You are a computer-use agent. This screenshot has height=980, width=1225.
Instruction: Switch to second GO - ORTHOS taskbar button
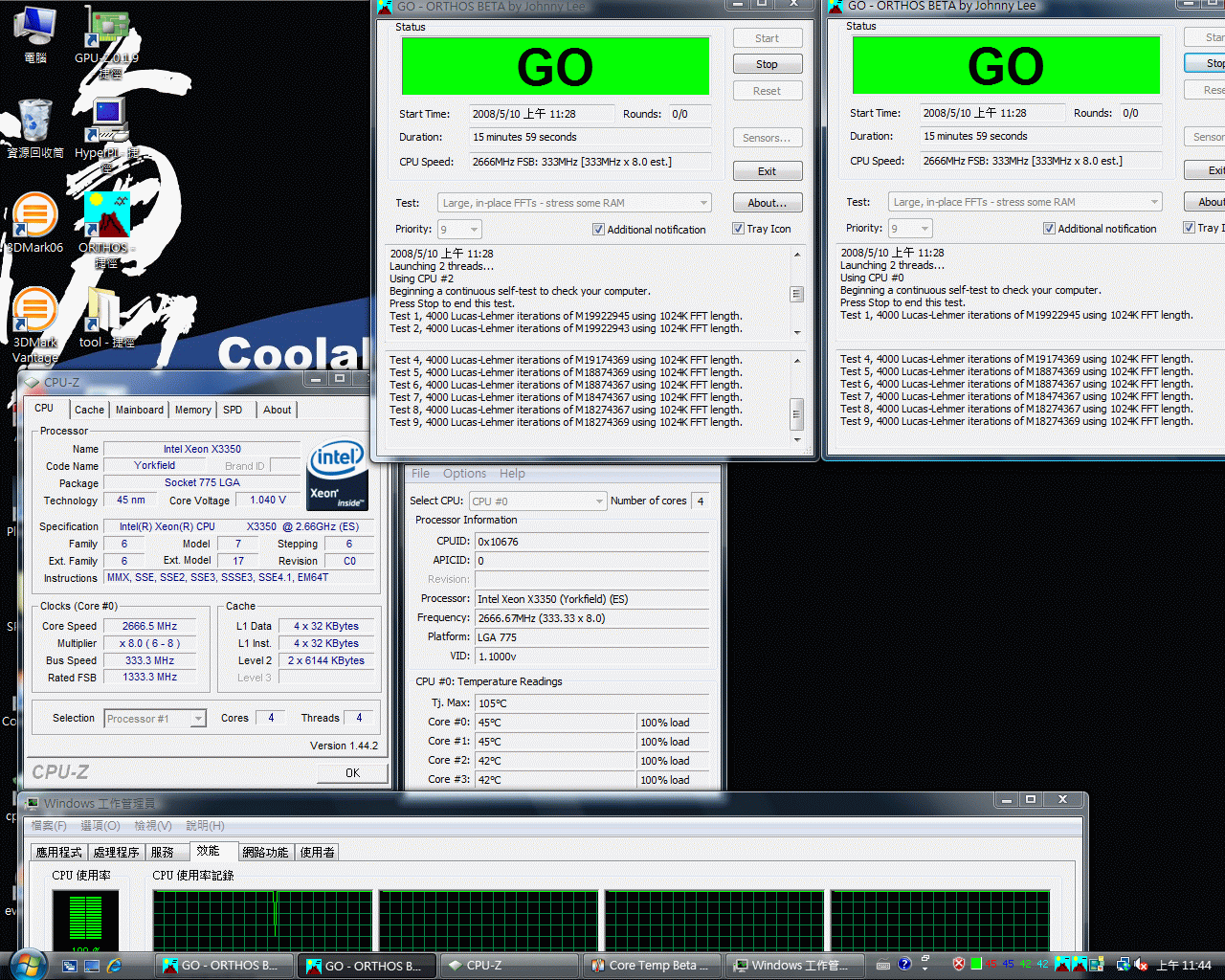[367, 966]
